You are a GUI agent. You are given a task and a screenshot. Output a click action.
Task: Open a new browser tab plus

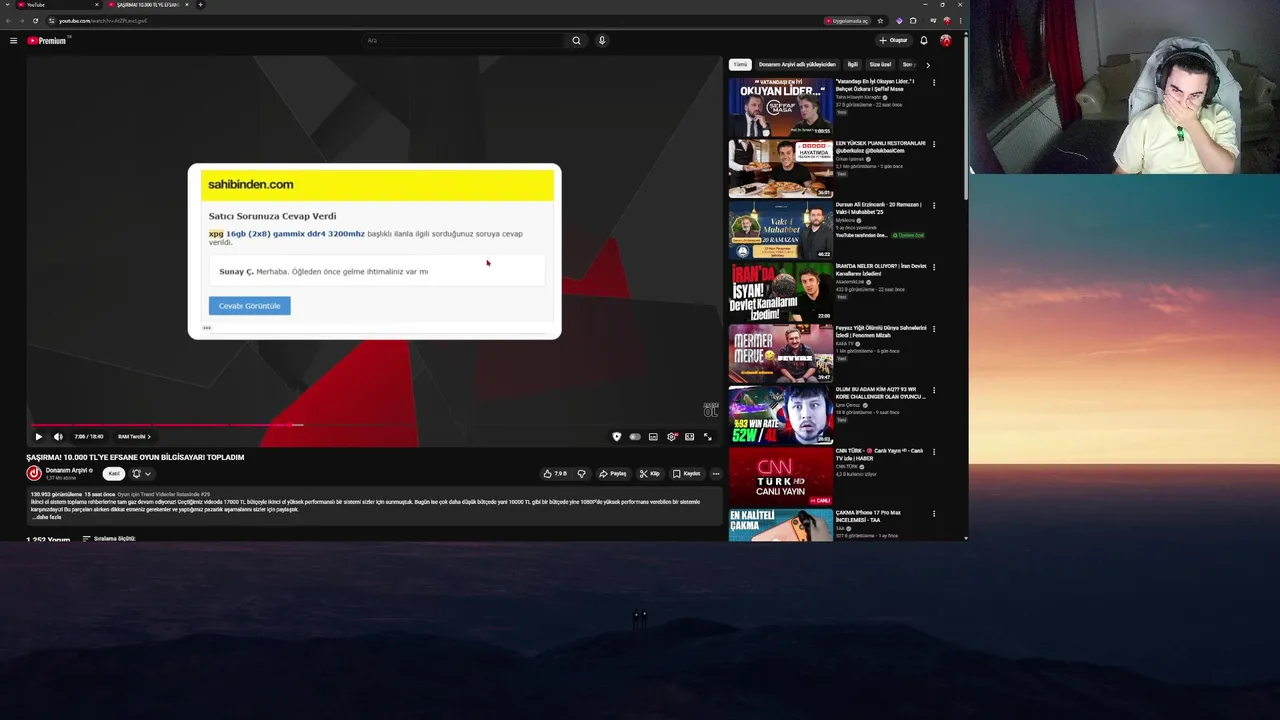(200, 5)
